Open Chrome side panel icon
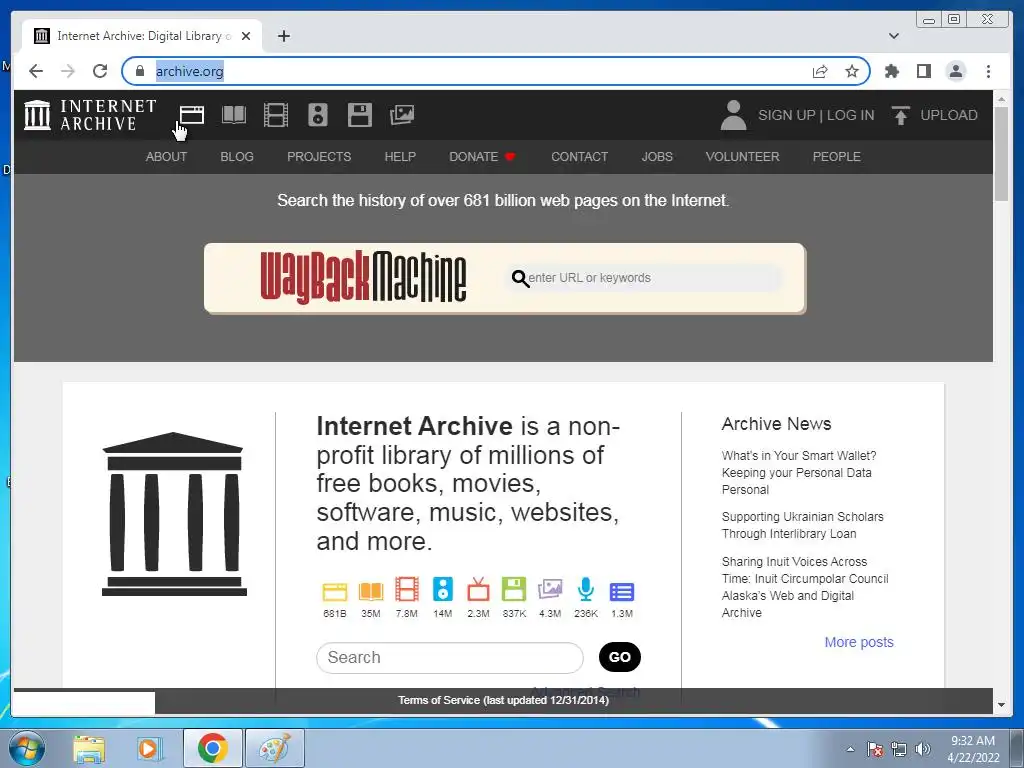This screenshot has height=768, width=1024. [x=923, y=71]
